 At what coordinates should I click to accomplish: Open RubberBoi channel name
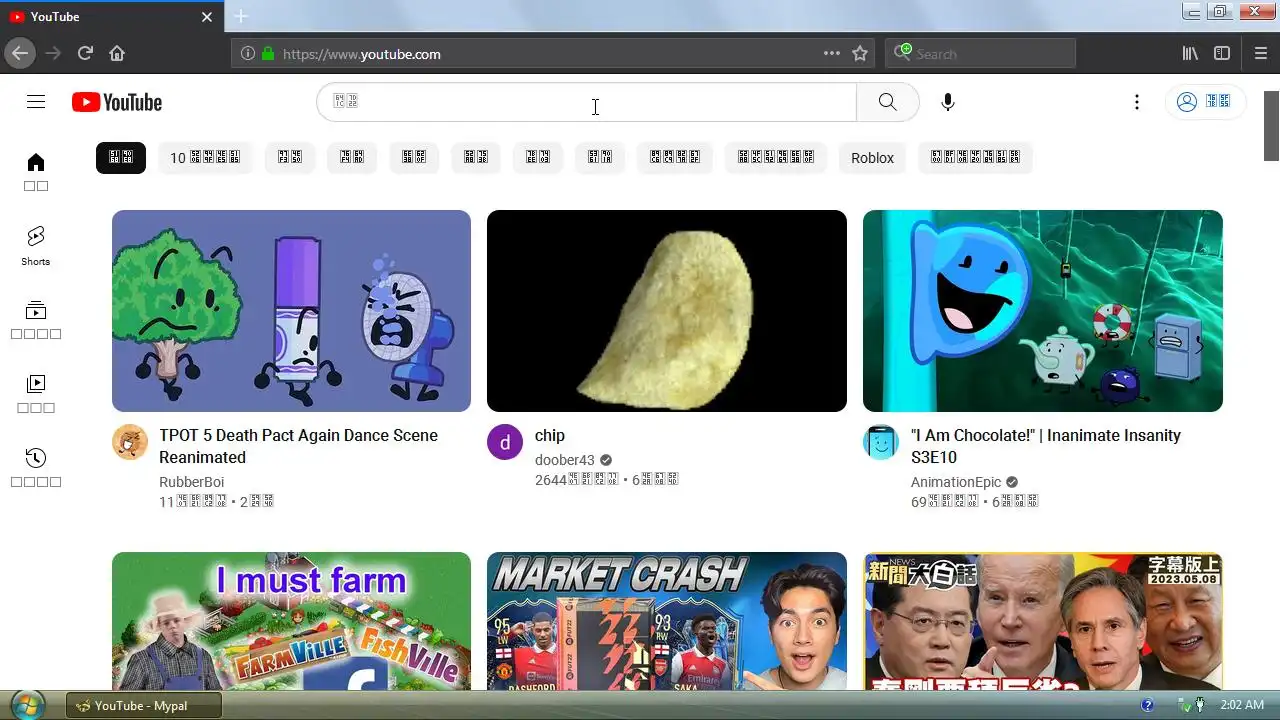pos(192,482)
